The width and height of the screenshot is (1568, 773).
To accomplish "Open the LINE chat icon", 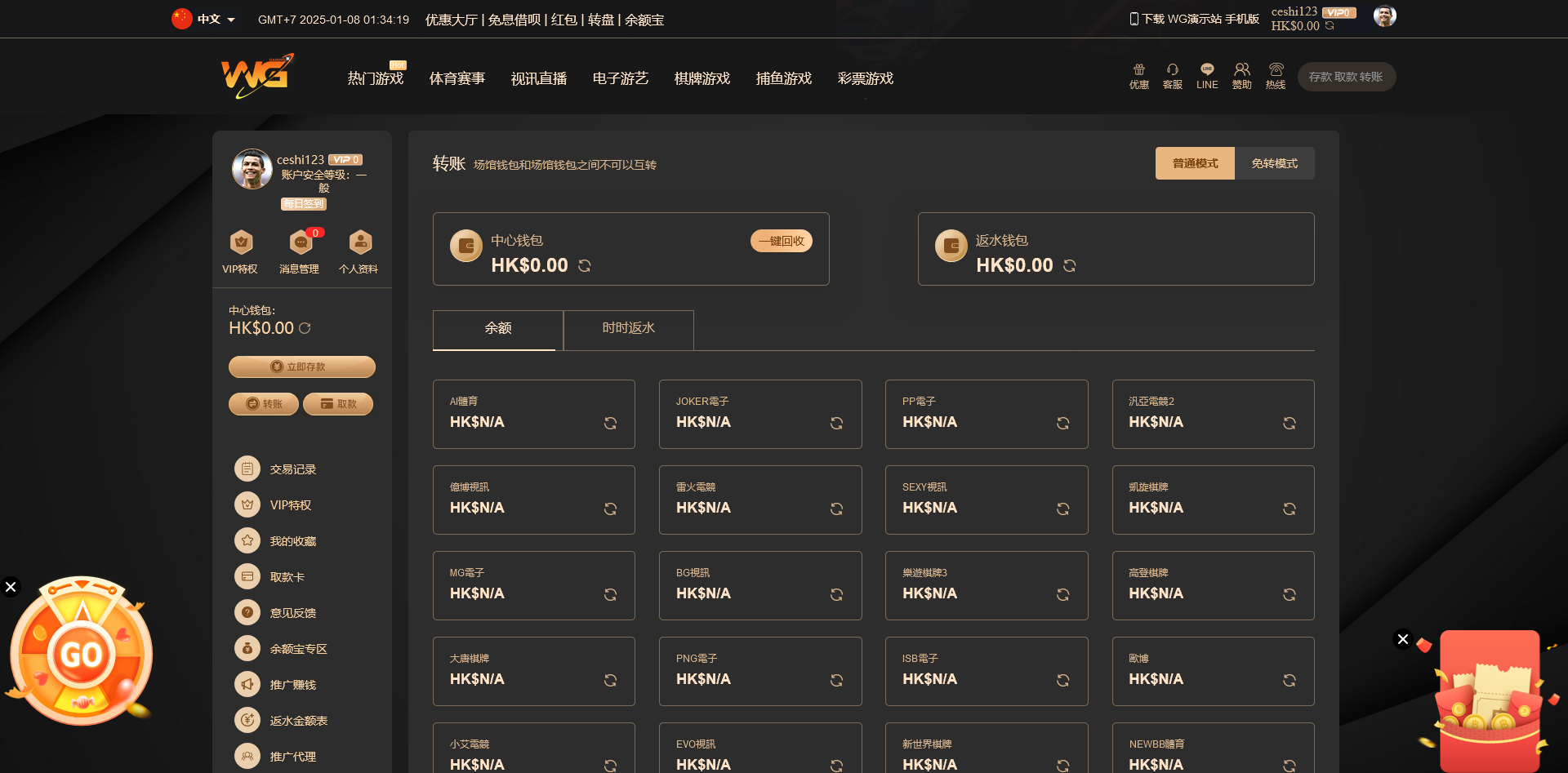I will 1207,70.
